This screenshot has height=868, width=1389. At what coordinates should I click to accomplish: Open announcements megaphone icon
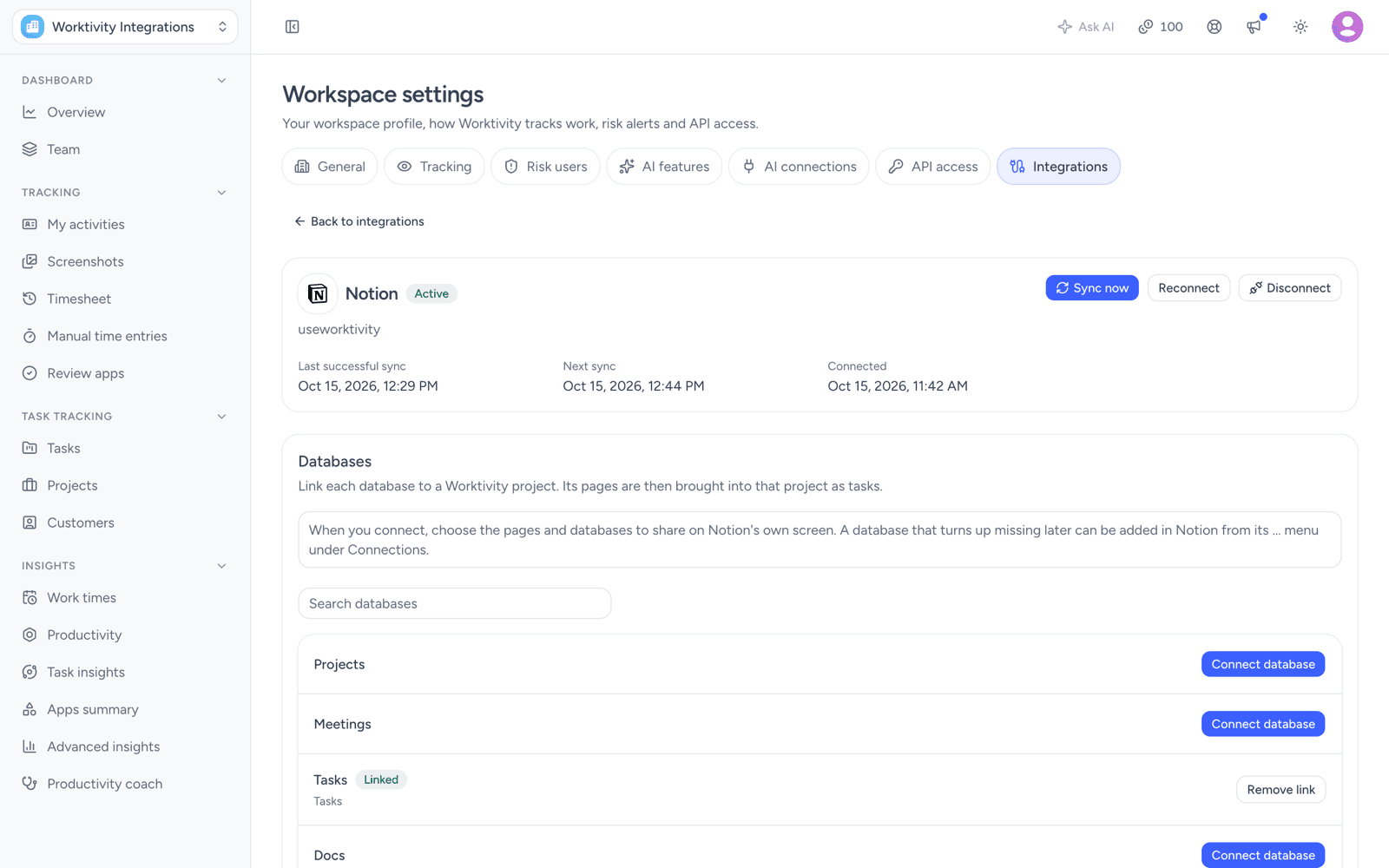[x=1254, y=27]
